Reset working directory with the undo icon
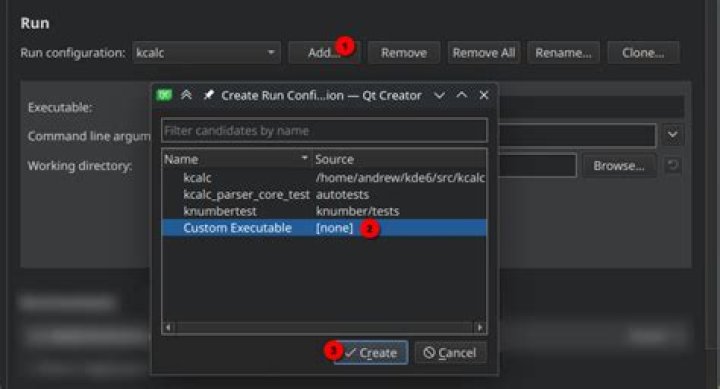This screenshot has height=389, width=720. (673, 165)
